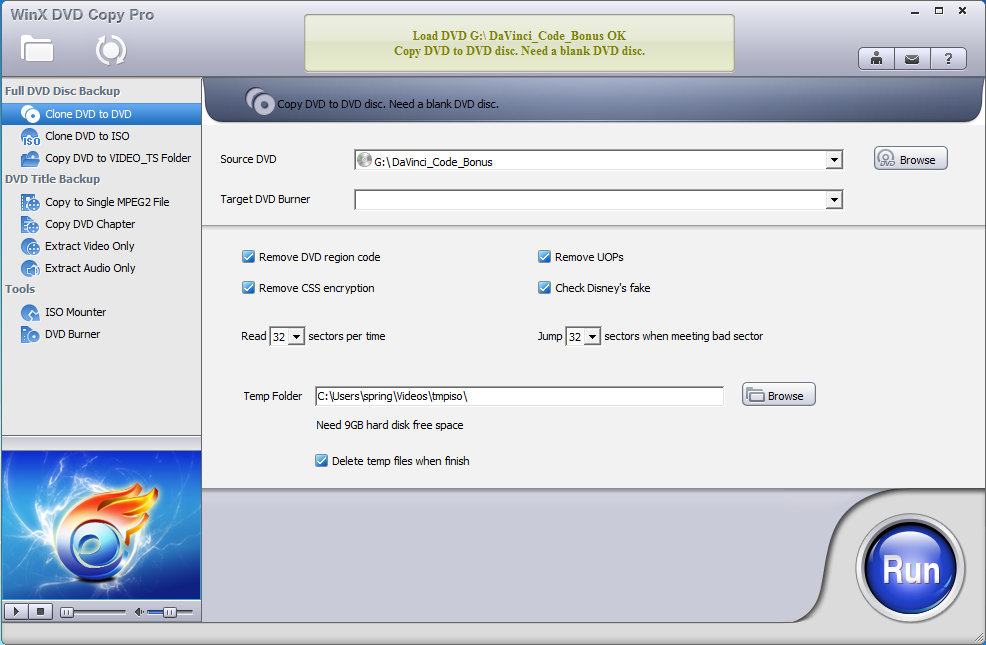This screenshot has width=986, height=645.
Task: Click the Copy DVD to VIDEO_TS Folder icon
Action: pos(30,158)
